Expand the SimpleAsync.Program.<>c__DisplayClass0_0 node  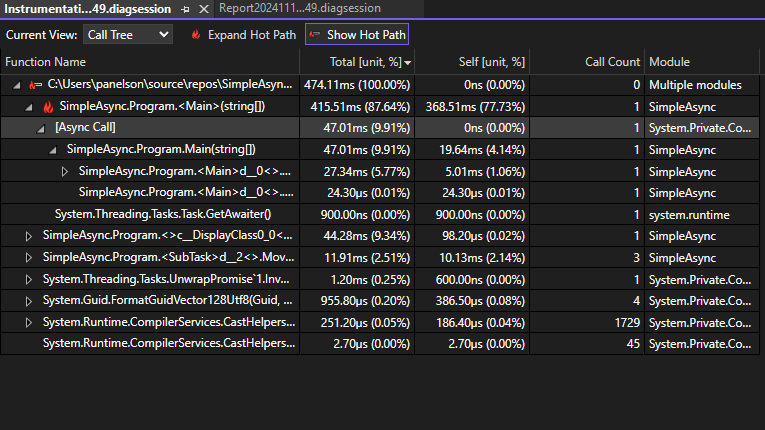pyautogui.click(x=29, y=236)
